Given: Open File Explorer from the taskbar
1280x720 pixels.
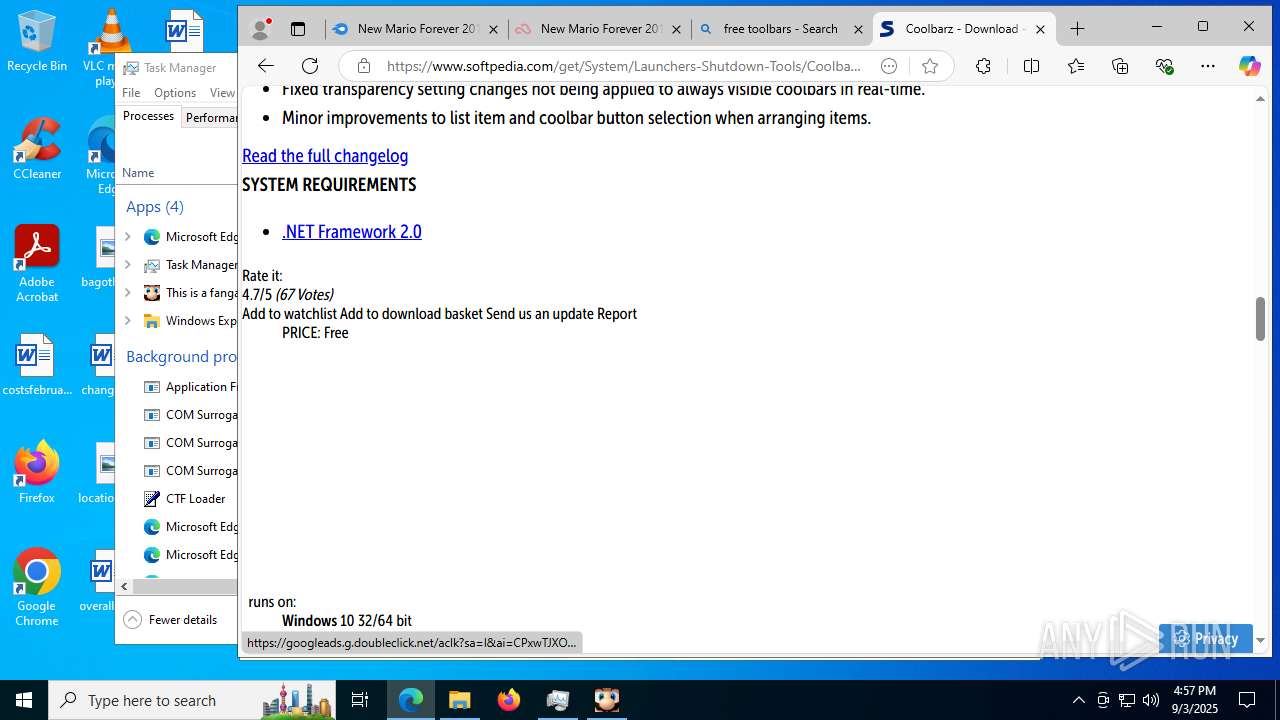Looking at the screenshot, I should pos(459,700).
